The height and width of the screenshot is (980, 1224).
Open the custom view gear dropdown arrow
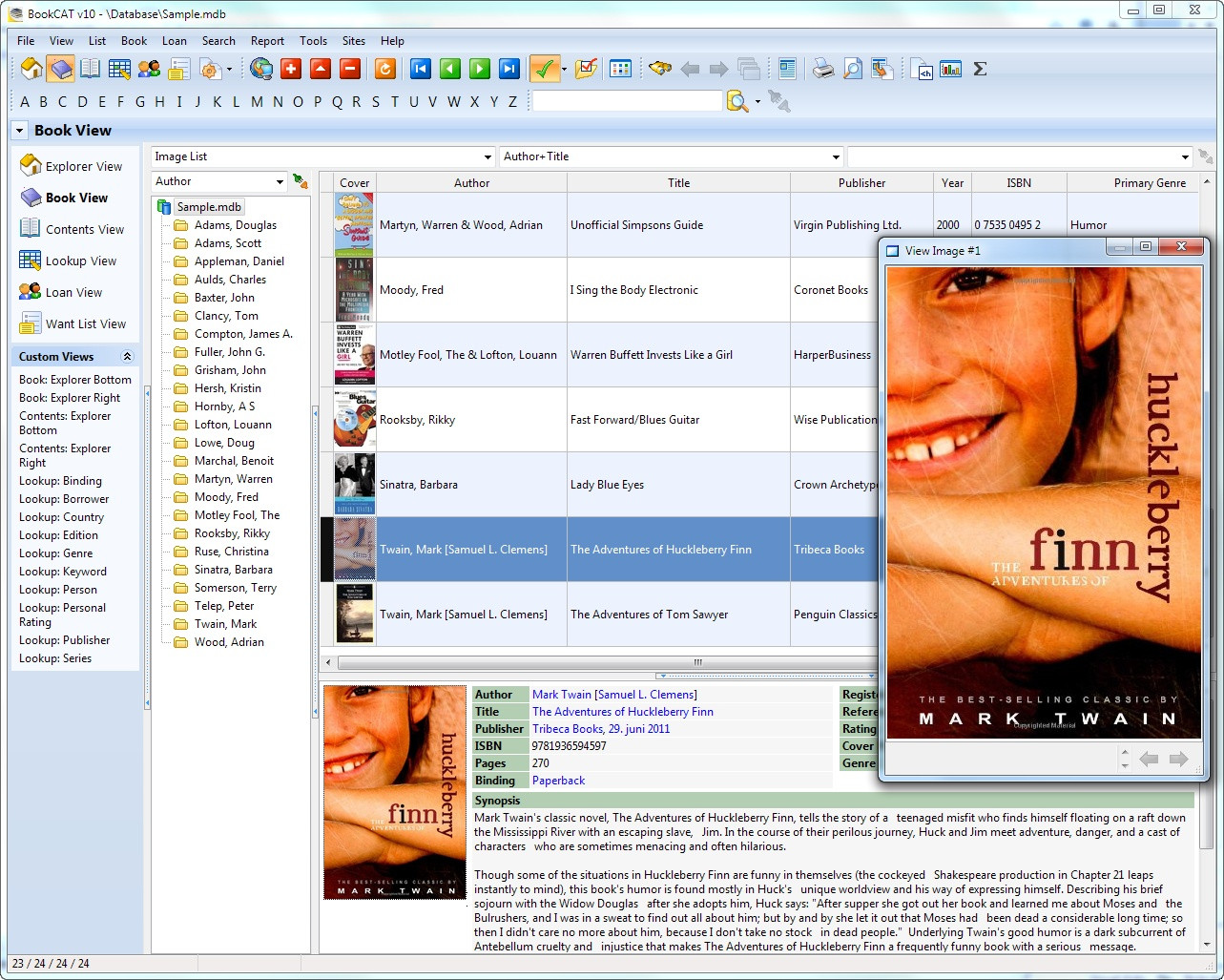pyautogui.click(x=229, y=69)
